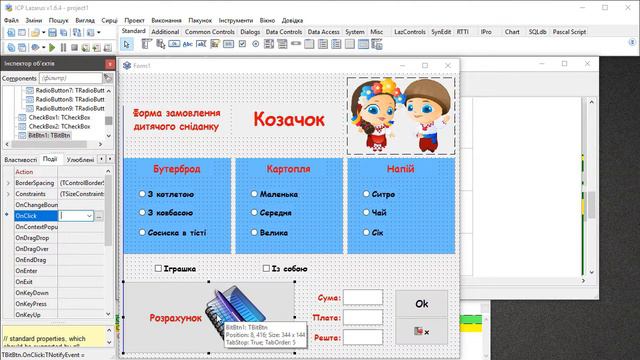
Task: Check the 'Із собою' checkbox
Action: 266,269
